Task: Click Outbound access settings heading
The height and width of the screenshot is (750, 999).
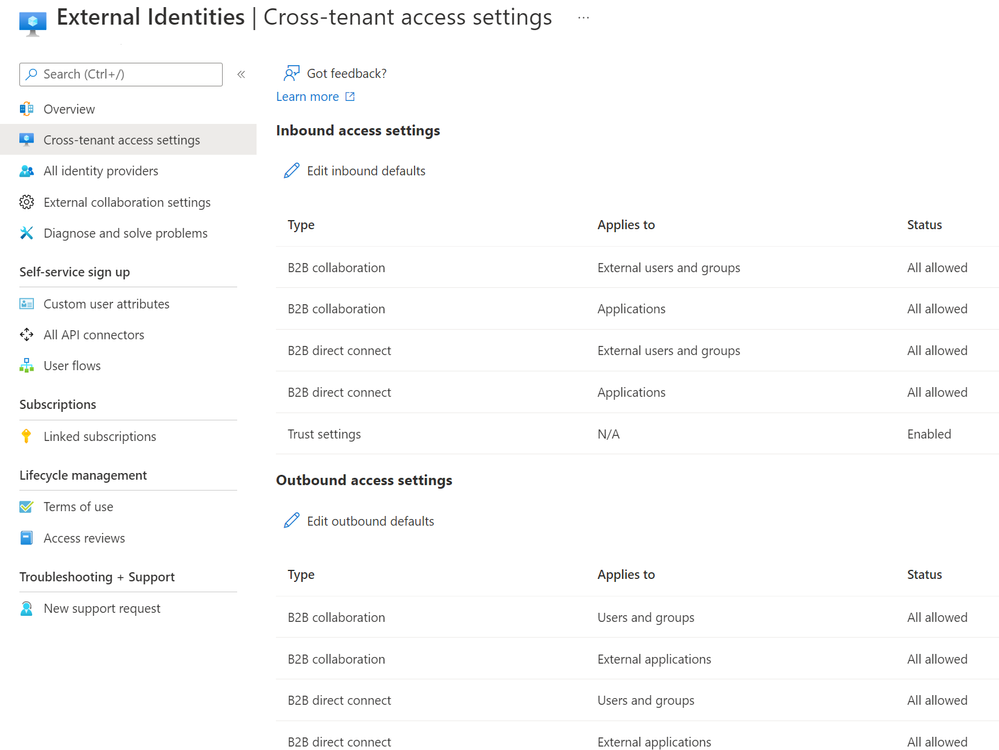Action: tap(364, 480)
